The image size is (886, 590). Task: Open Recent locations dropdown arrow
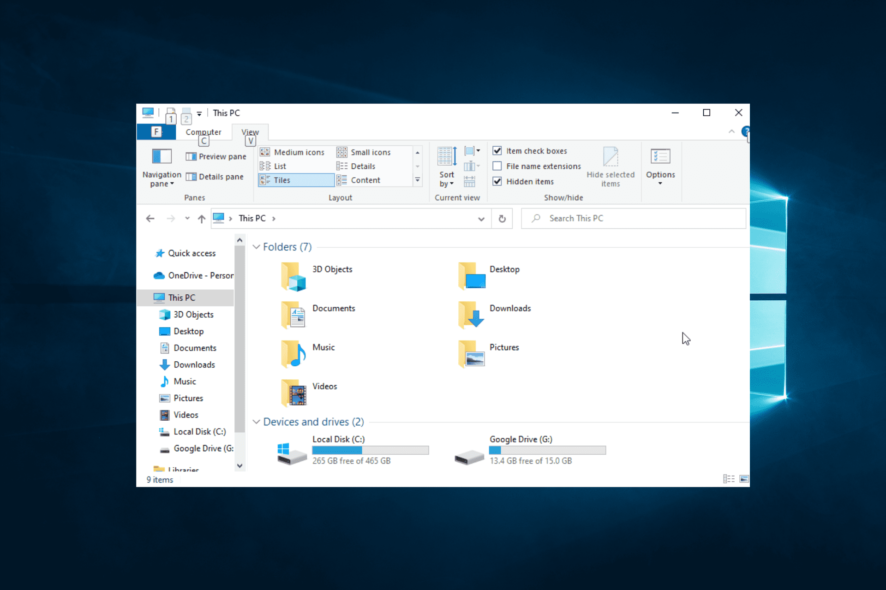tap(187, 219)
